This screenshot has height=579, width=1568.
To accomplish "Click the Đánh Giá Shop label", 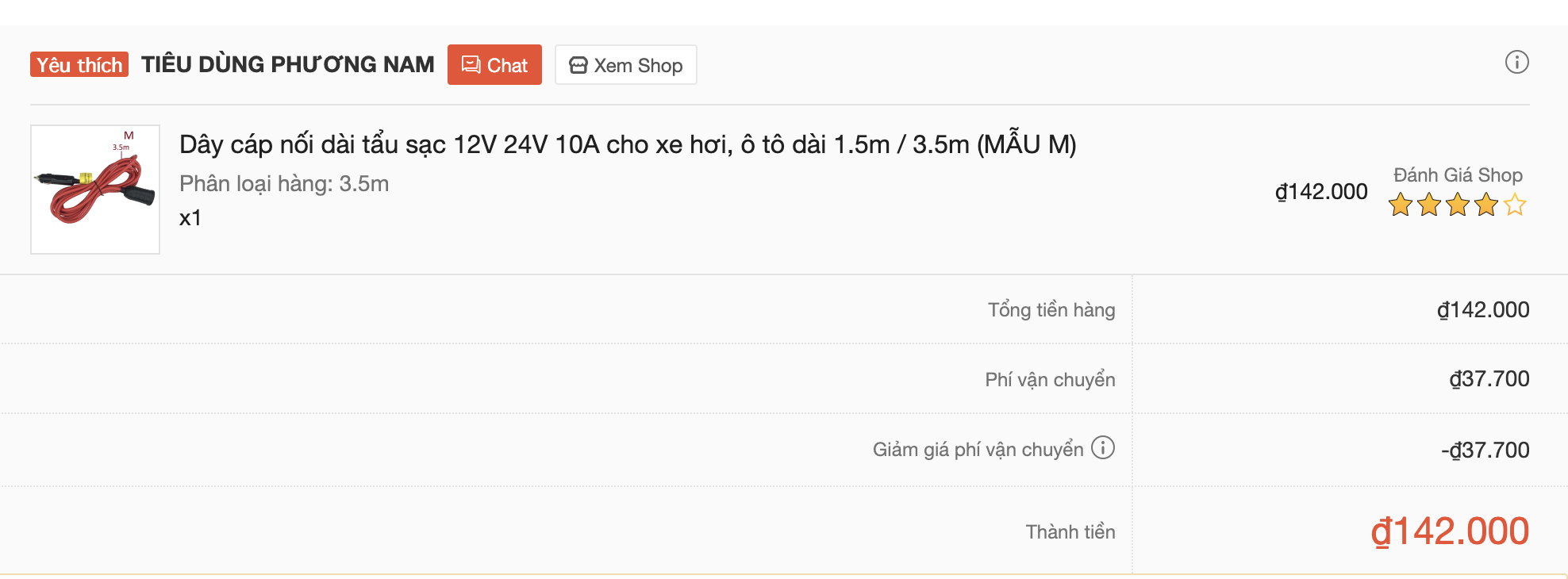I will pos(1458,175).
